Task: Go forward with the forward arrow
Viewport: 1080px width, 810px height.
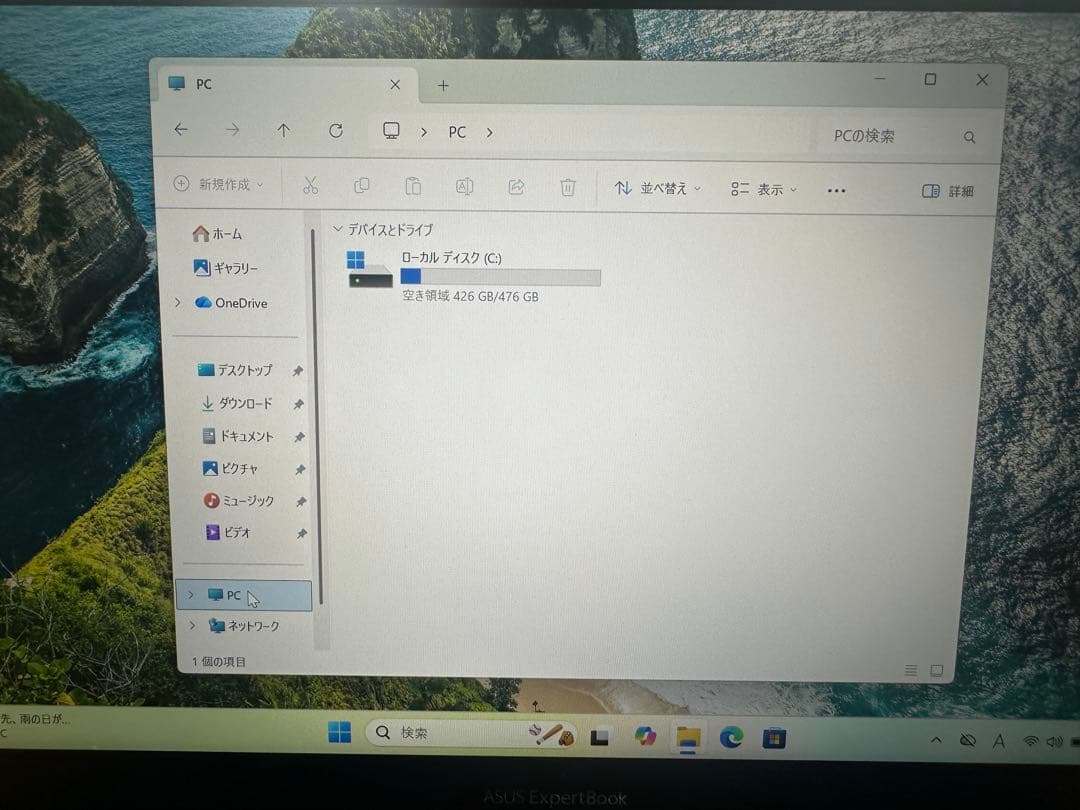Action: pos(233,129)
